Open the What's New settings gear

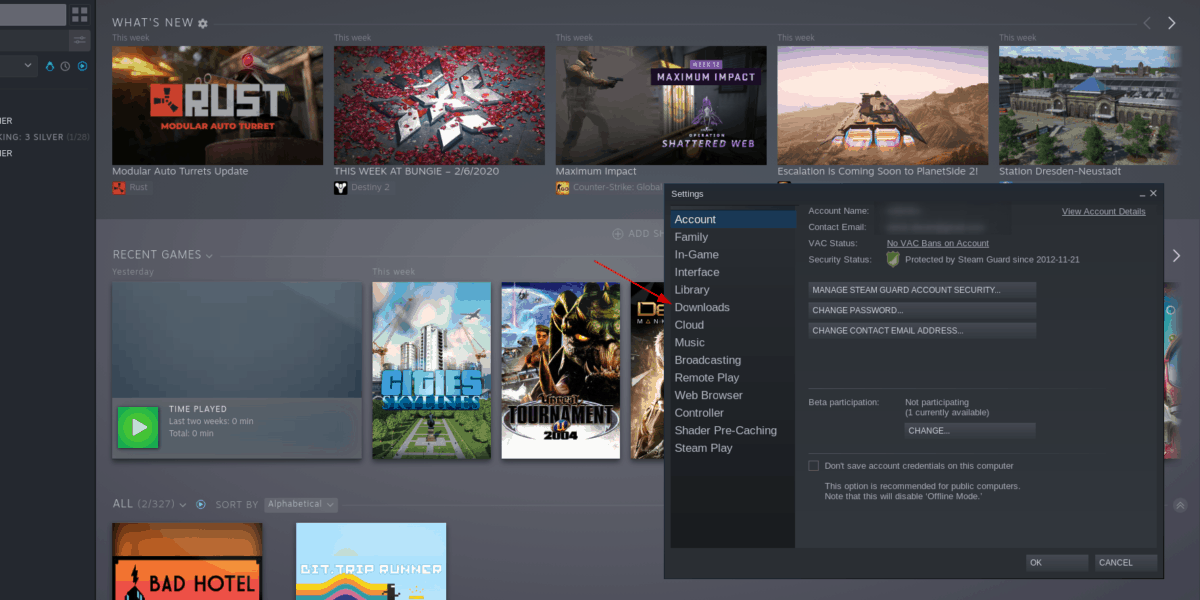203,23
